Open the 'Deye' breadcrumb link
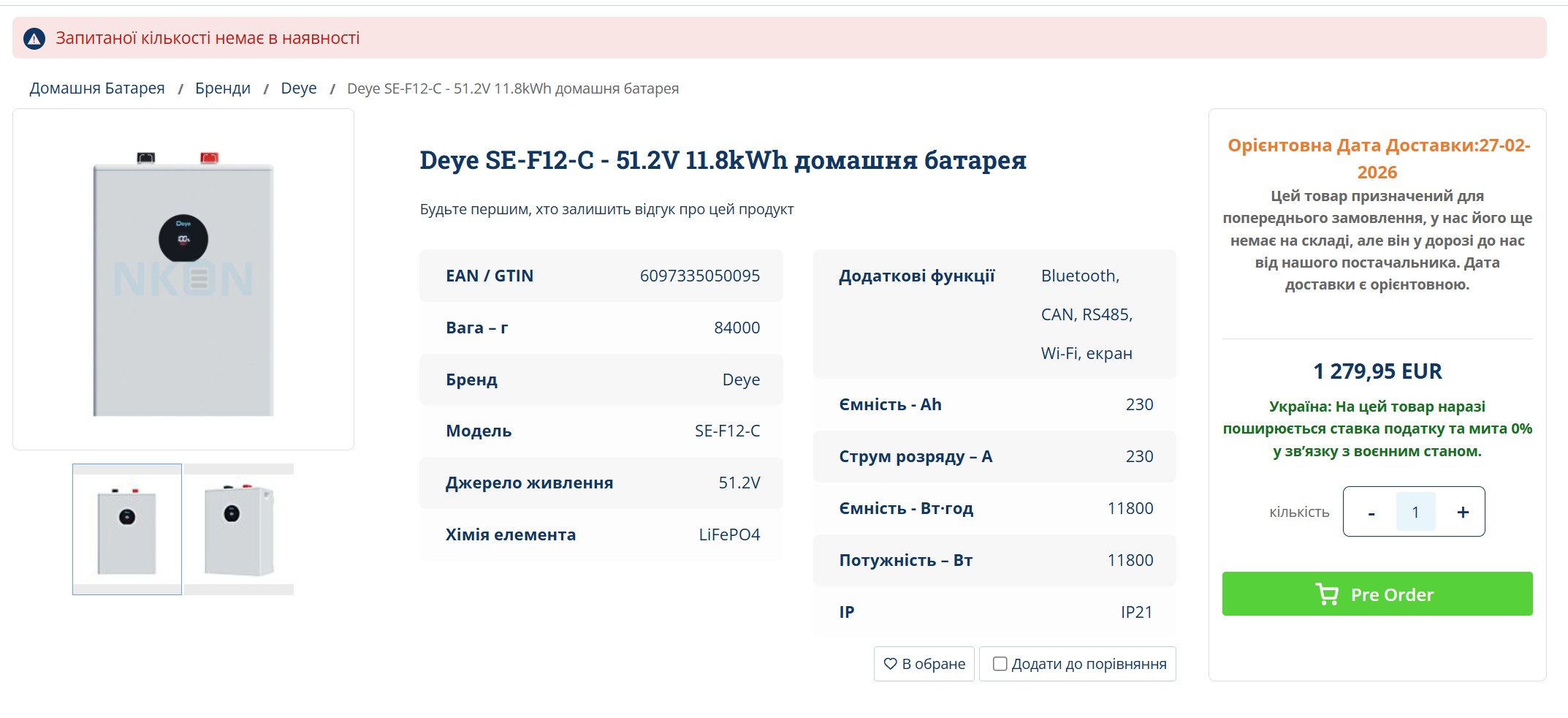This screenshot has width=1568, height=718. (299, 88)
